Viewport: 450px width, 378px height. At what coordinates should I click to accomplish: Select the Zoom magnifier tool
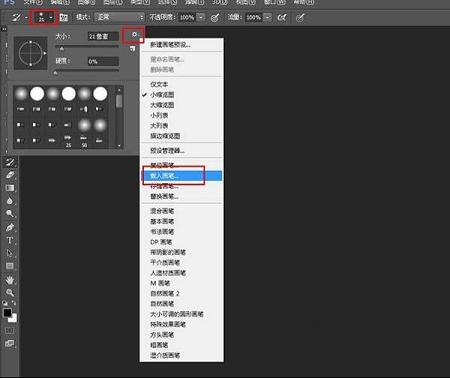tap(10, 293)
